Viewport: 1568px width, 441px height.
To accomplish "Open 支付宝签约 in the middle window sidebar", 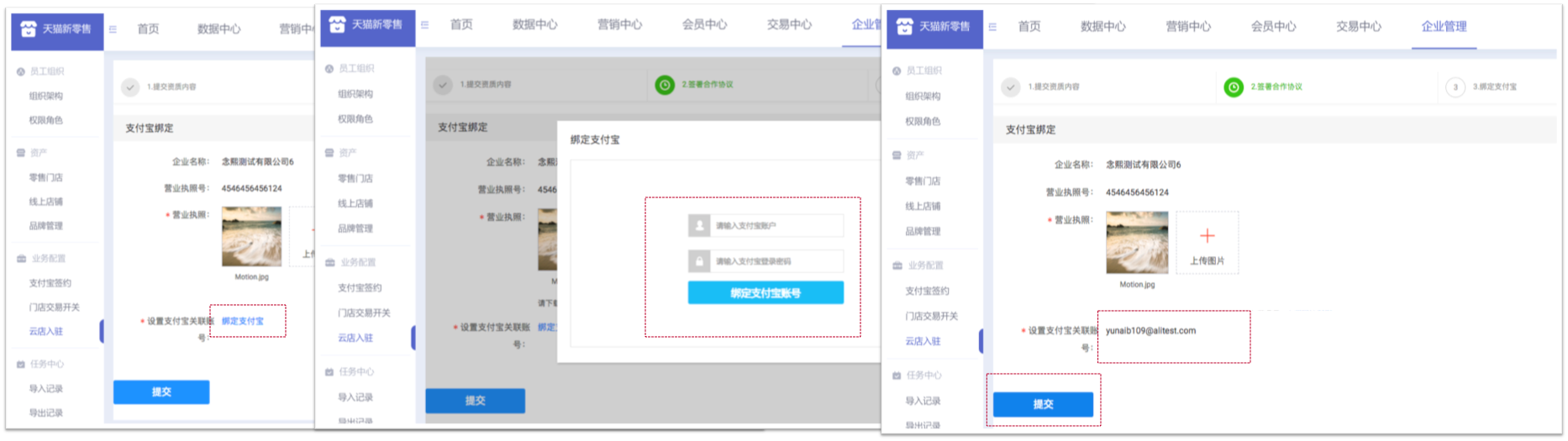I will pyautogui.click(x=360, y=287).
